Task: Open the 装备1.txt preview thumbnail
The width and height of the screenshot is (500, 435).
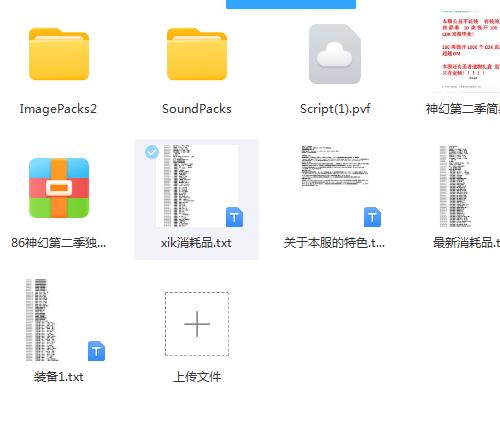Action: click(x=42, y=320)
